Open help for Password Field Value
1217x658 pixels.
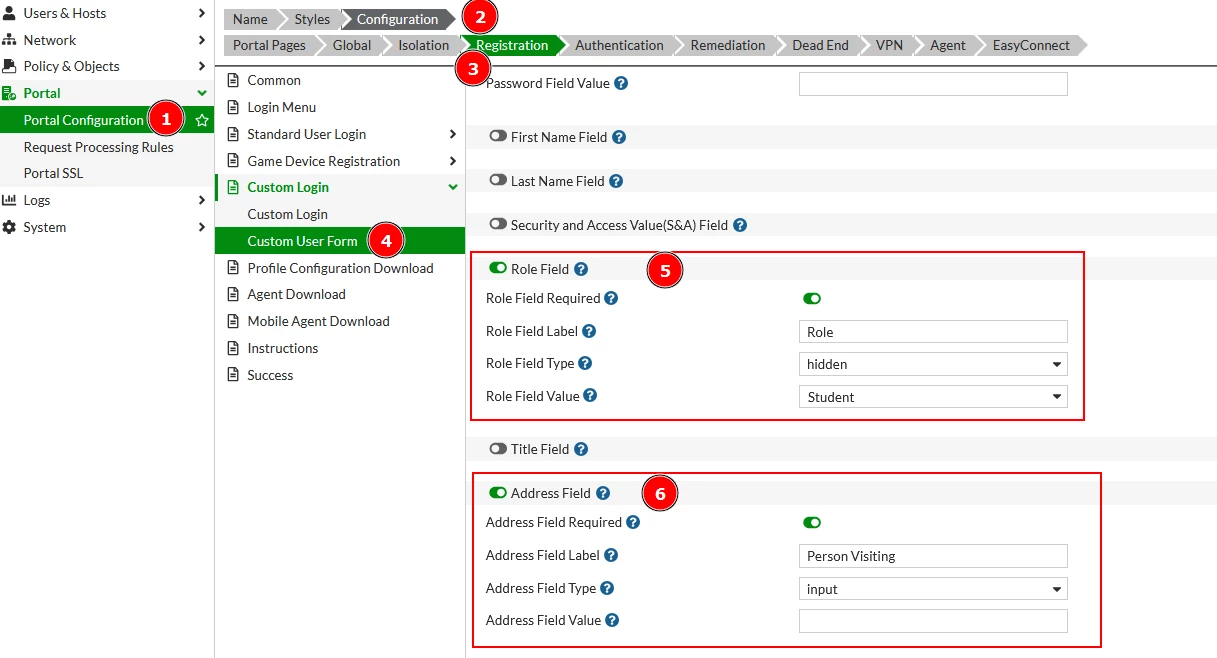tap(621, 83)
